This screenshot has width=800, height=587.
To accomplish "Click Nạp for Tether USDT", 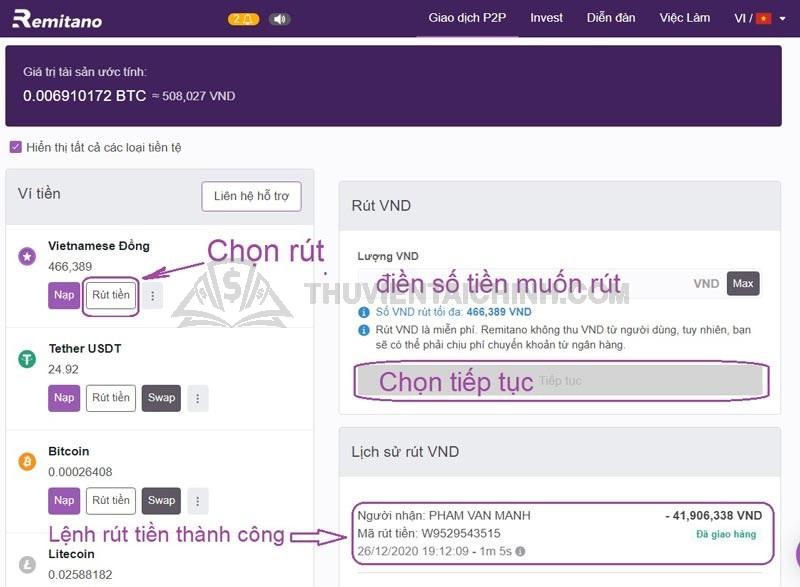I will [x=64, y=398].
